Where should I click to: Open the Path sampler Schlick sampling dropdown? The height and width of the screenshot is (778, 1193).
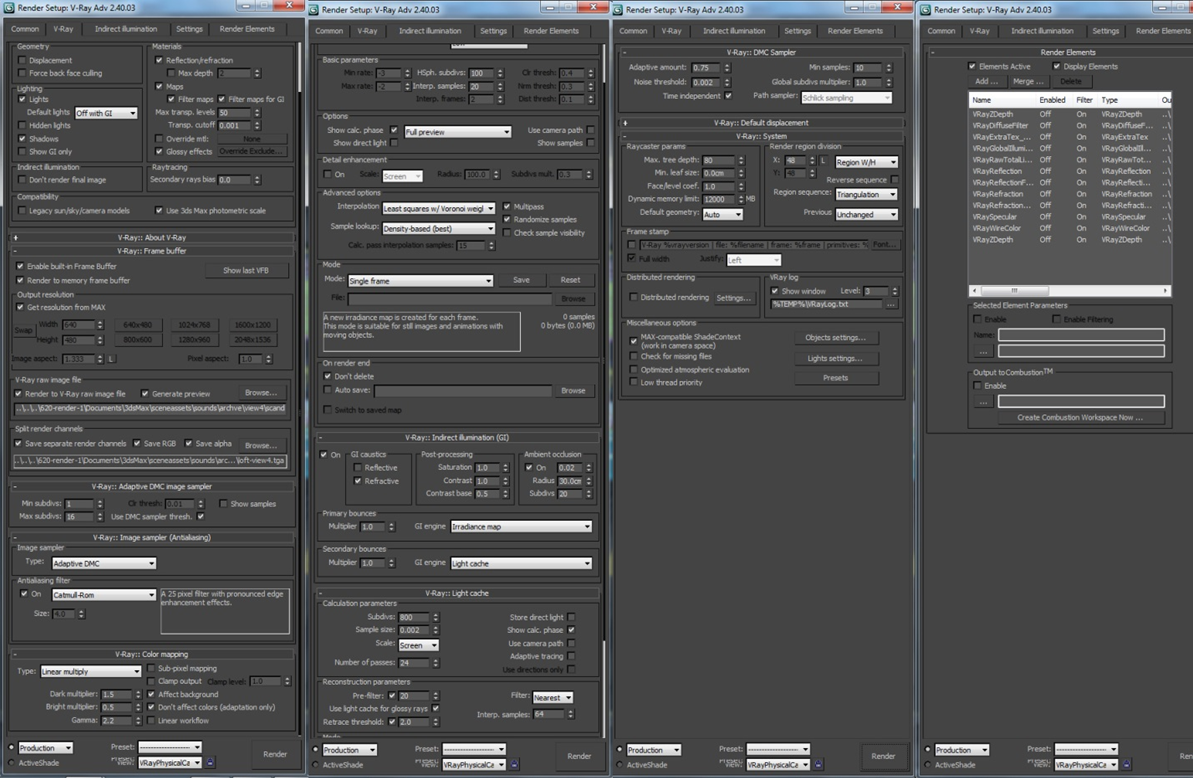[x=846, y=97]
